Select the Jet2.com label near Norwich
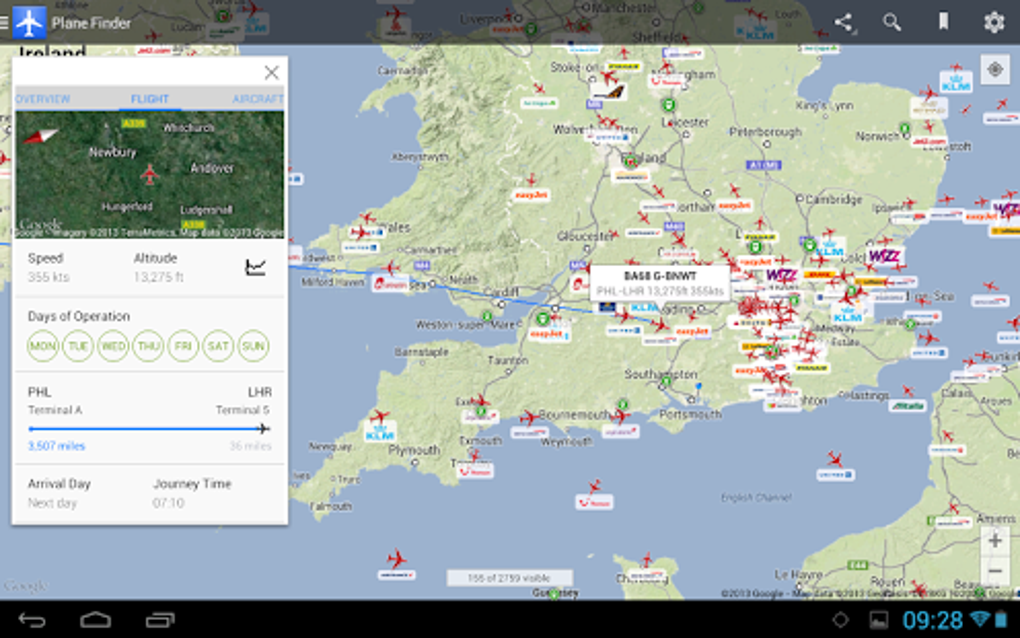Image resolution: width=1020 pixels, height=638 pixels. coord(928,141)
